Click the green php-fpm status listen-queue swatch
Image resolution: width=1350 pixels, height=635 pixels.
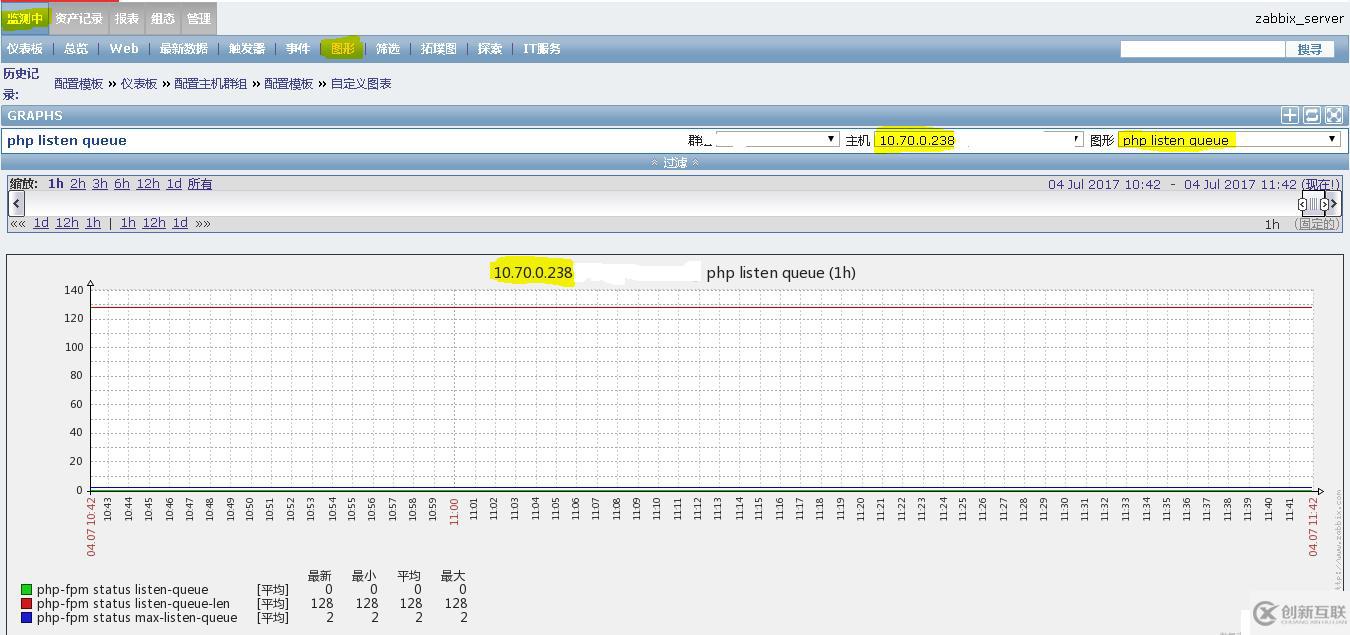tap(27, 590)
